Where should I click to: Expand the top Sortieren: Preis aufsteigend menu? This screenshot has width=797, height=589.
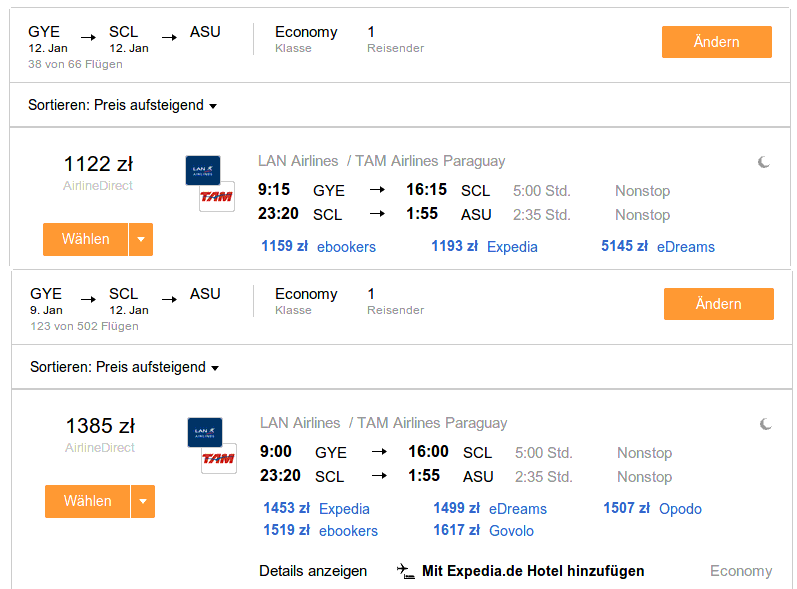click(122, 105)
